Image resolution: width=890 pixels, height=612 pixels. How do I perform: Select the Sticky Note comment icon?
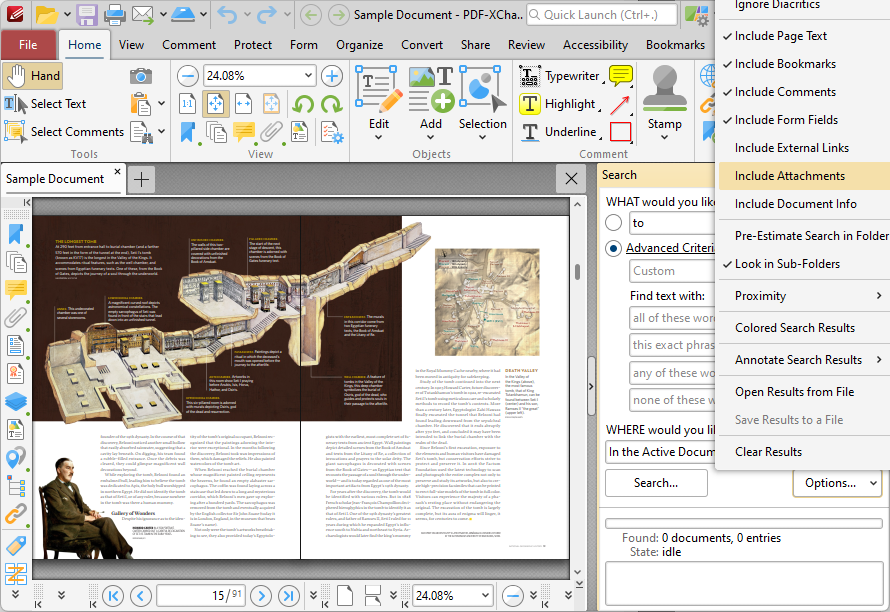point(620,76)
